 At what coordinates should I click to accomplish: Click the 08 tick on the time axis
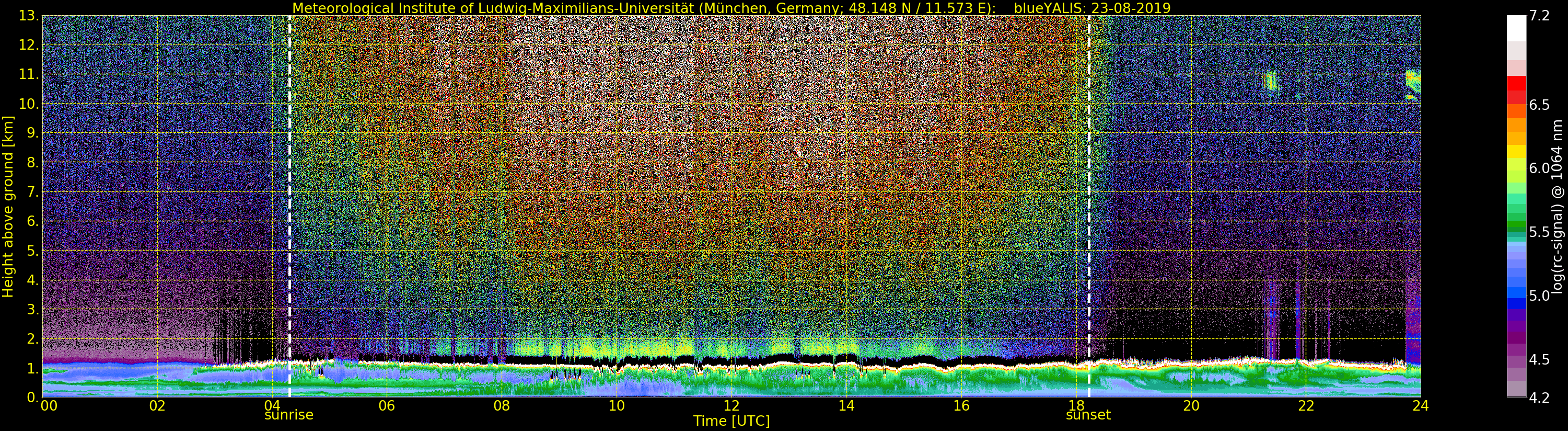502,405
